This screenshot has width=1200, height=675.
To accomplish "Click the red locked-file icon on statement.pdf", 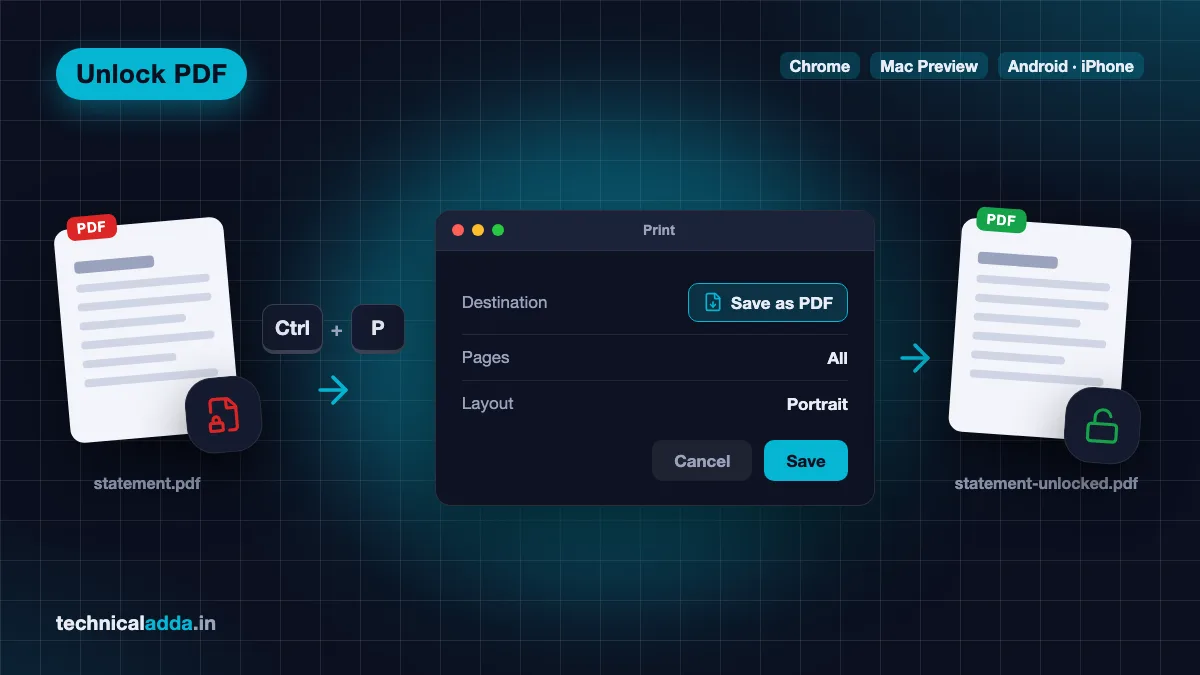I will [x=224, y=415].
